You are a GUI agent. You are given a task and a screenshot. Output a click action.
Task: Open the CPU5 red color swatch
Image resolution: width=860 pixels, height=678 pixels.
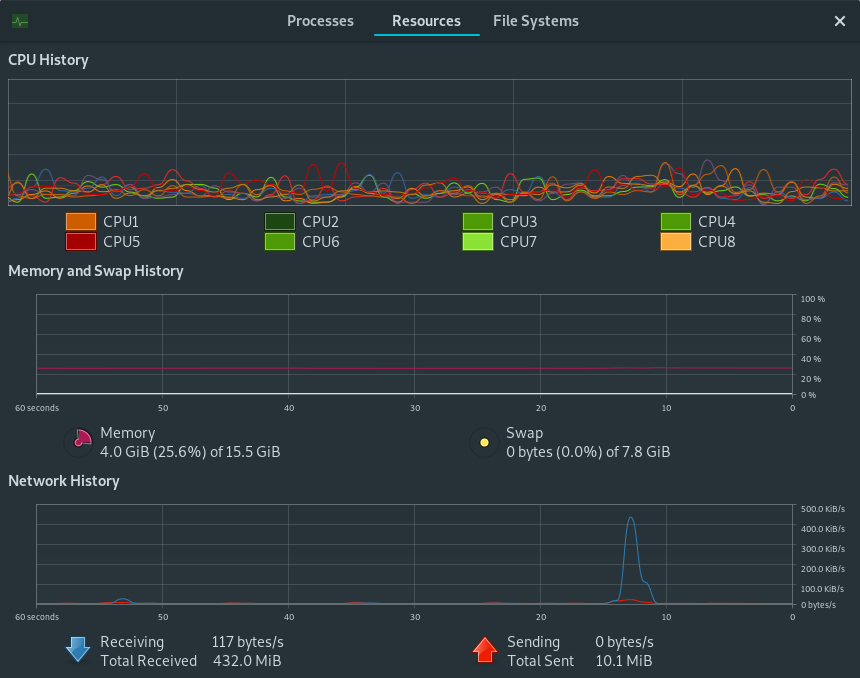tap(81, 242)
